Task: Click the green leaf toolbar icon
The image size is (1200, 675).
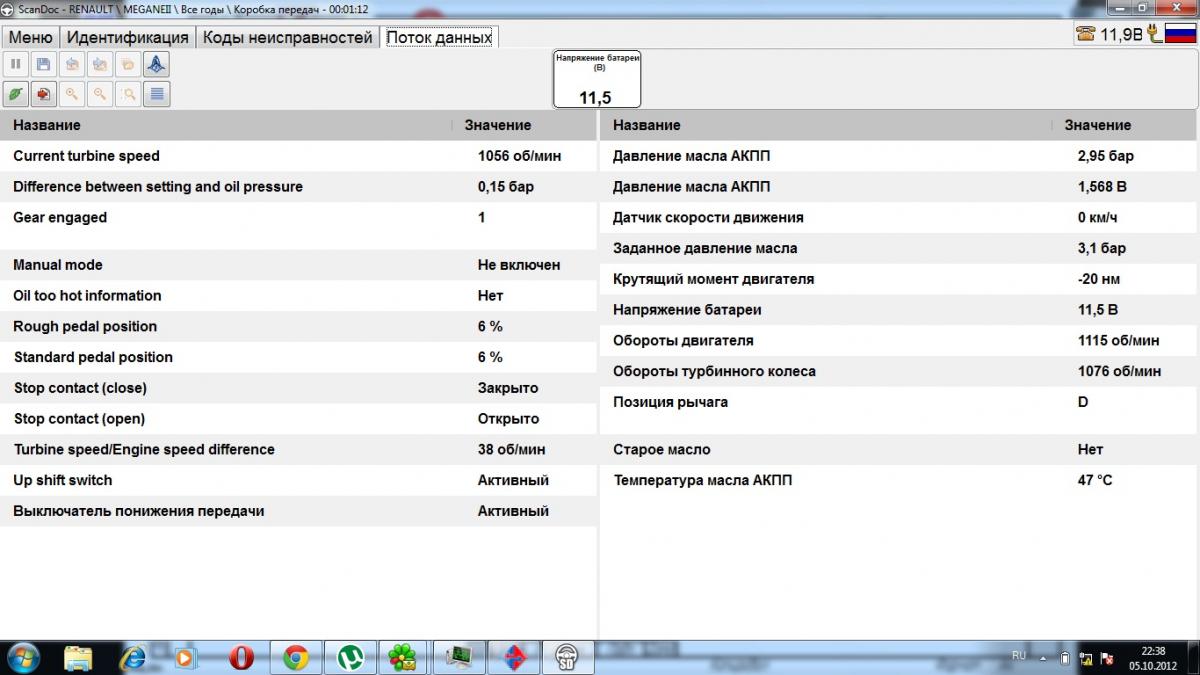Action: [16, 94]
